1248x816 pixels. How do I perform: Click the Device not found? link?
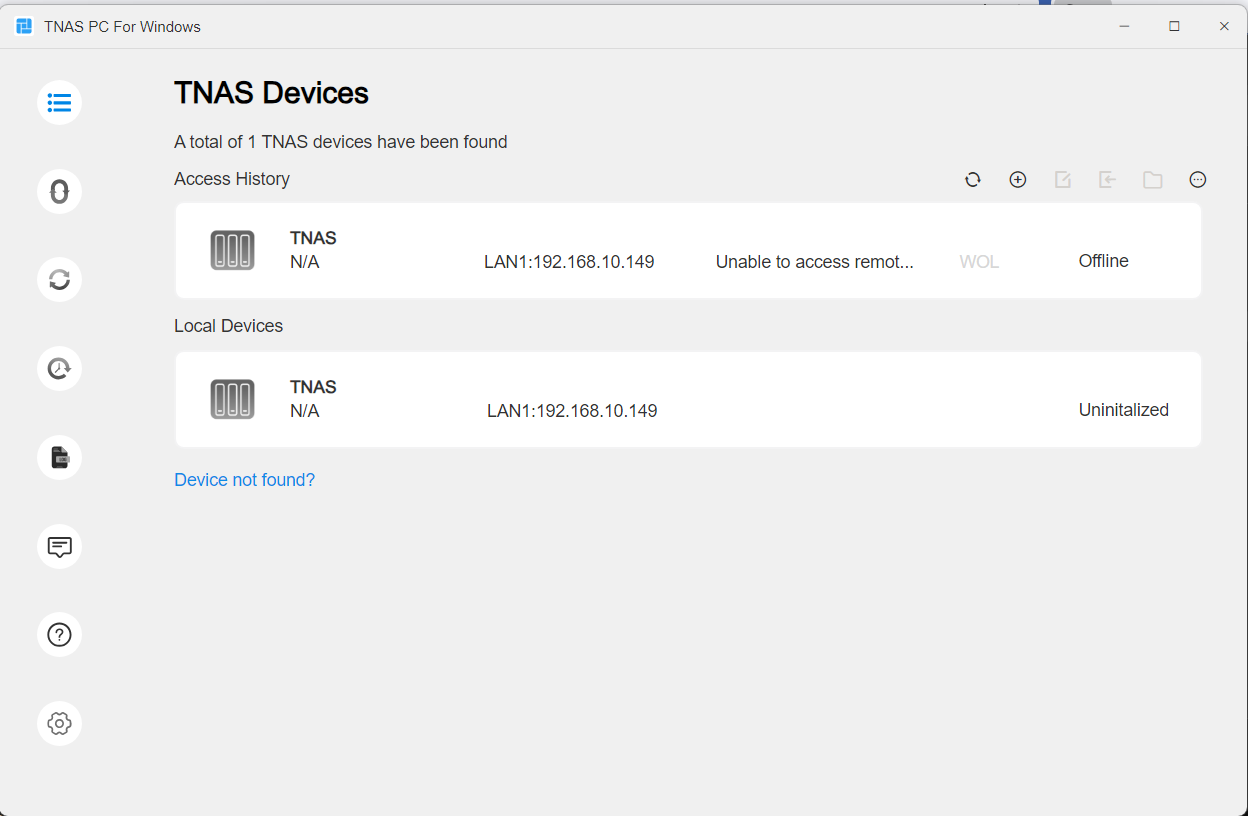pyautogui.click(x=244, y=480)
